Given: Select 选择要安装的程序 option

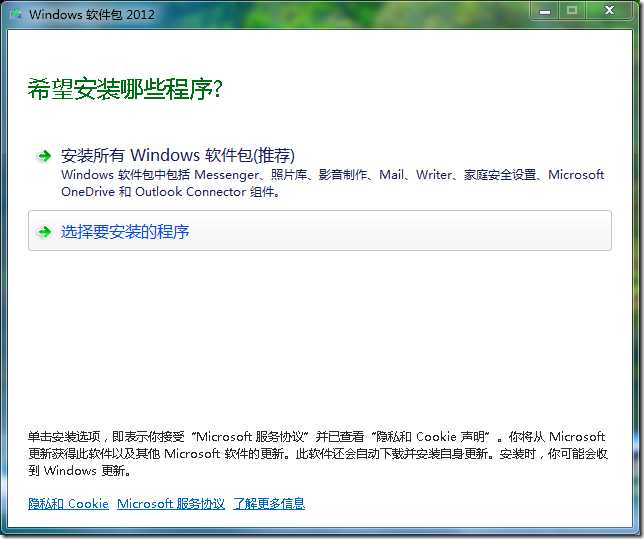Looking at the screenshot, I should click(320, 230).
